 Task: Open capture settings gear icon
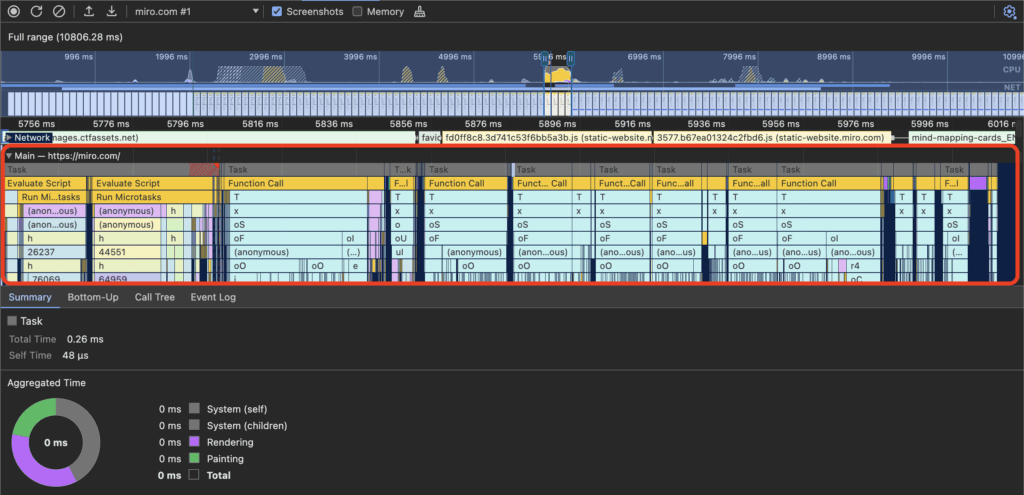tap(1009, 12)
